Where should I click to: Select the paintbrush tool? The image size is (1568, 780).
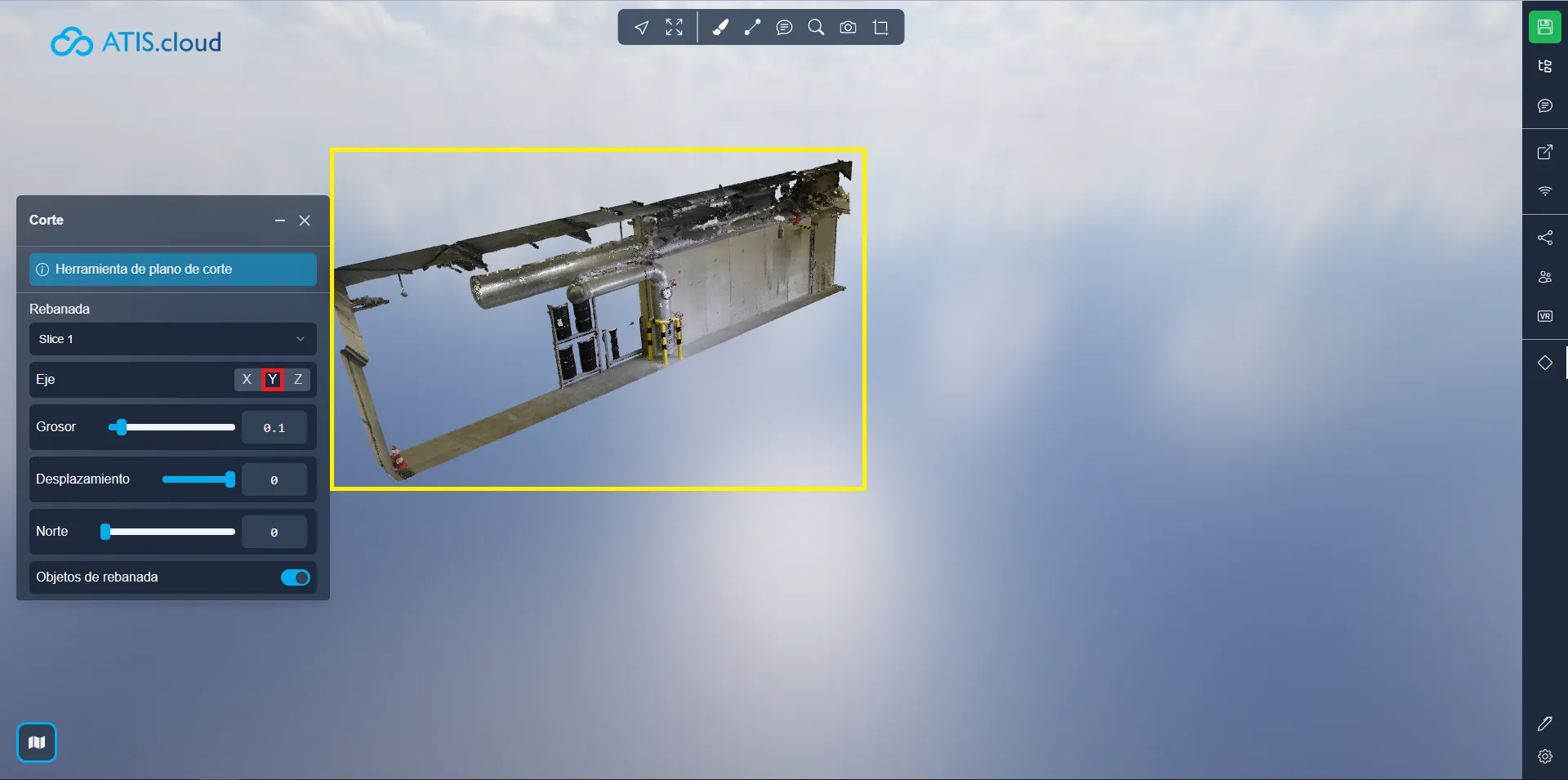click(x=720, y=28)
